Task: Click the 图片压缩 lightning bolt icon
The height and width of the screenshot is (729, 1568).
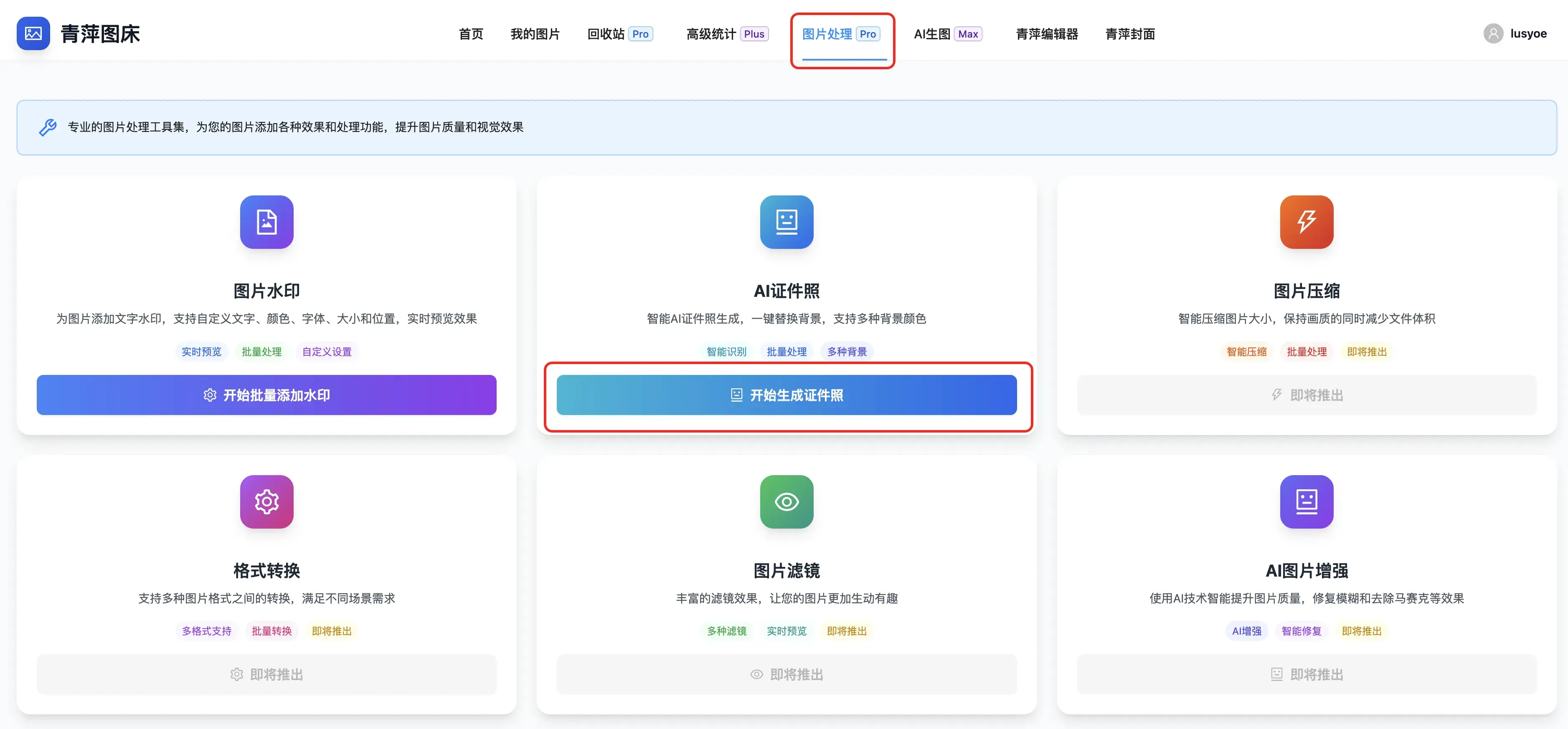Action: 1306,222
